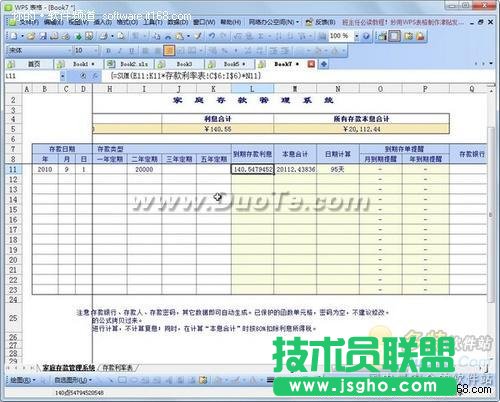The height and width of the screenshot is (402, 500).
Task: Open the 帮助(H) menu
Action: 230,22
